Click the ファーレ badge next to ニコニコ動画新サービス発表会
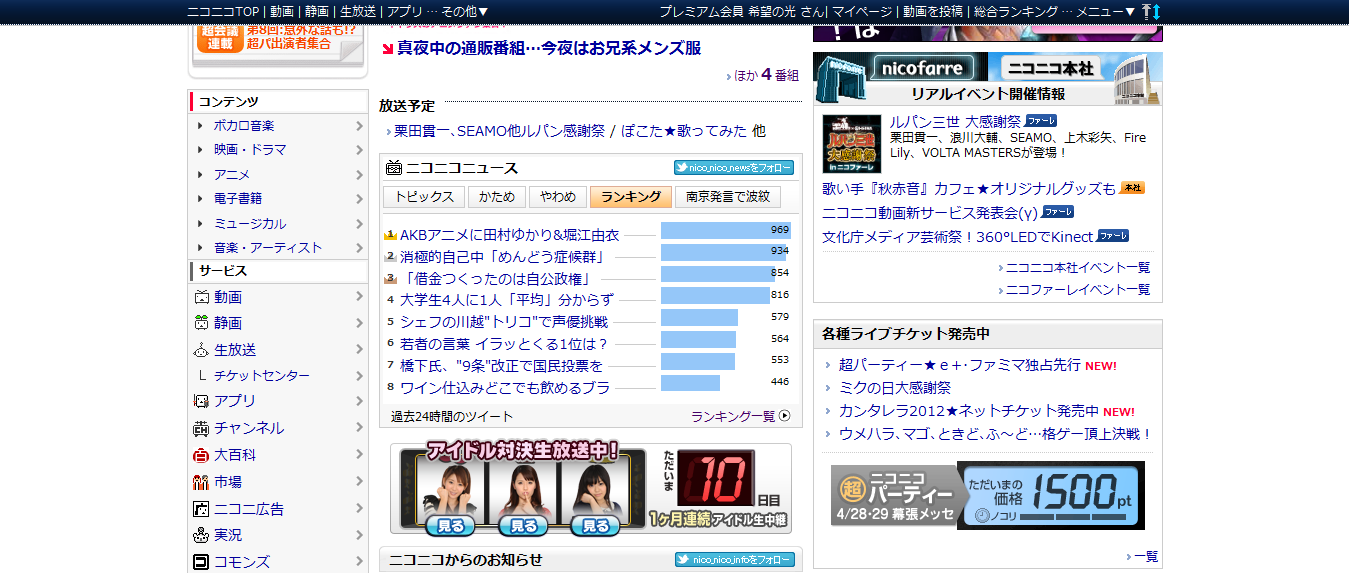 (1058, 212)
